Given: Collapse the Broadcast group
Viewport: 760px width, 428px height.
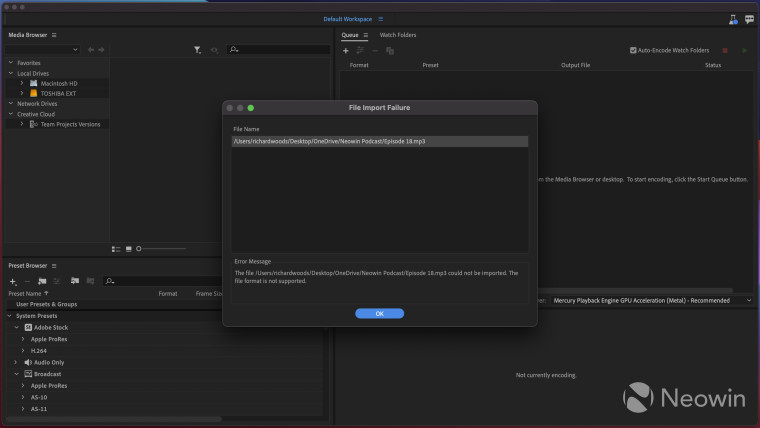Looking at the screenshot, I should 16,374.
